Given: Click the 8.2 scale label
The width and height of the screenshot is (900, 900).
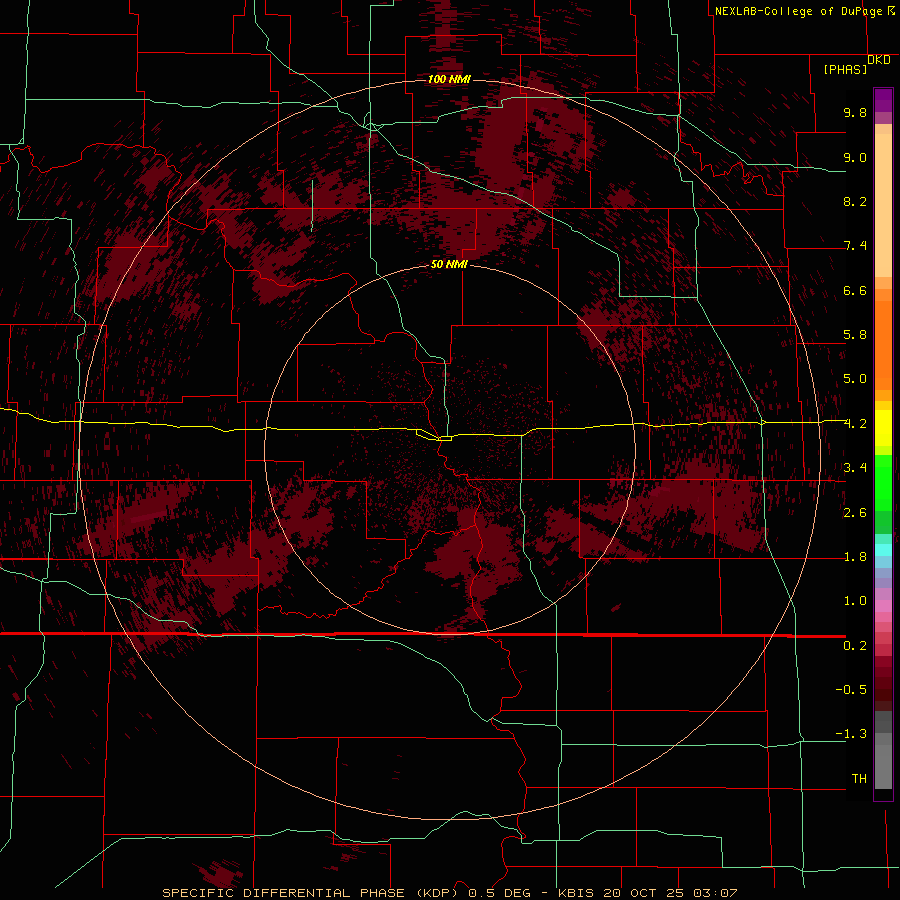Looking at the screenshot, I should pos(855,201).
